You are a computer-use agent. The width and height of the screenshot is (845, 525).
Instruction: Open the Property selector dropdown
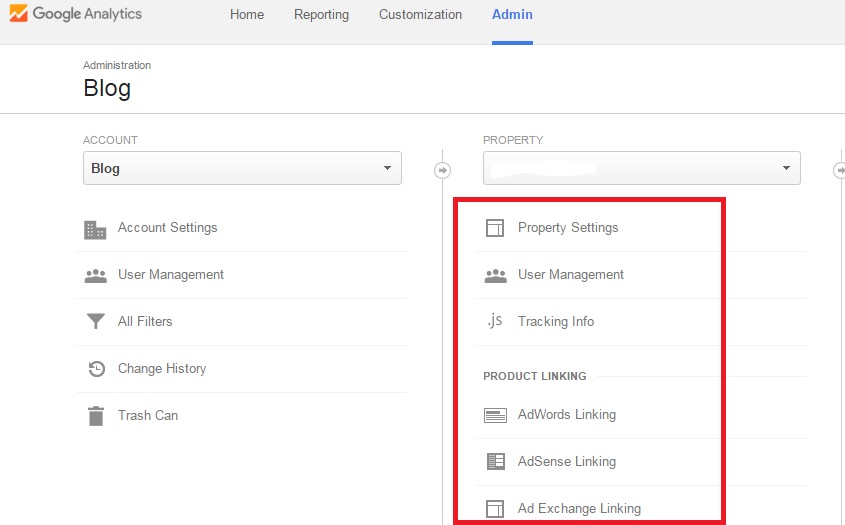[x=641, y=168]
